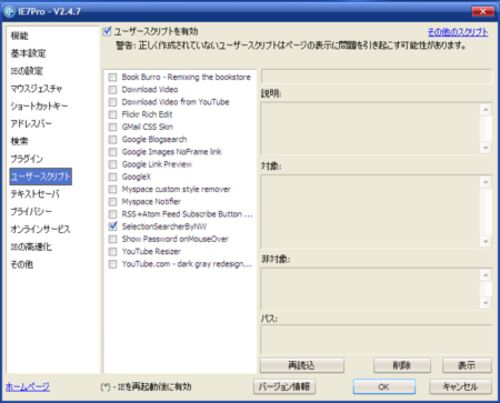Open the 基本設定 settings page

(x=28, y=53)
